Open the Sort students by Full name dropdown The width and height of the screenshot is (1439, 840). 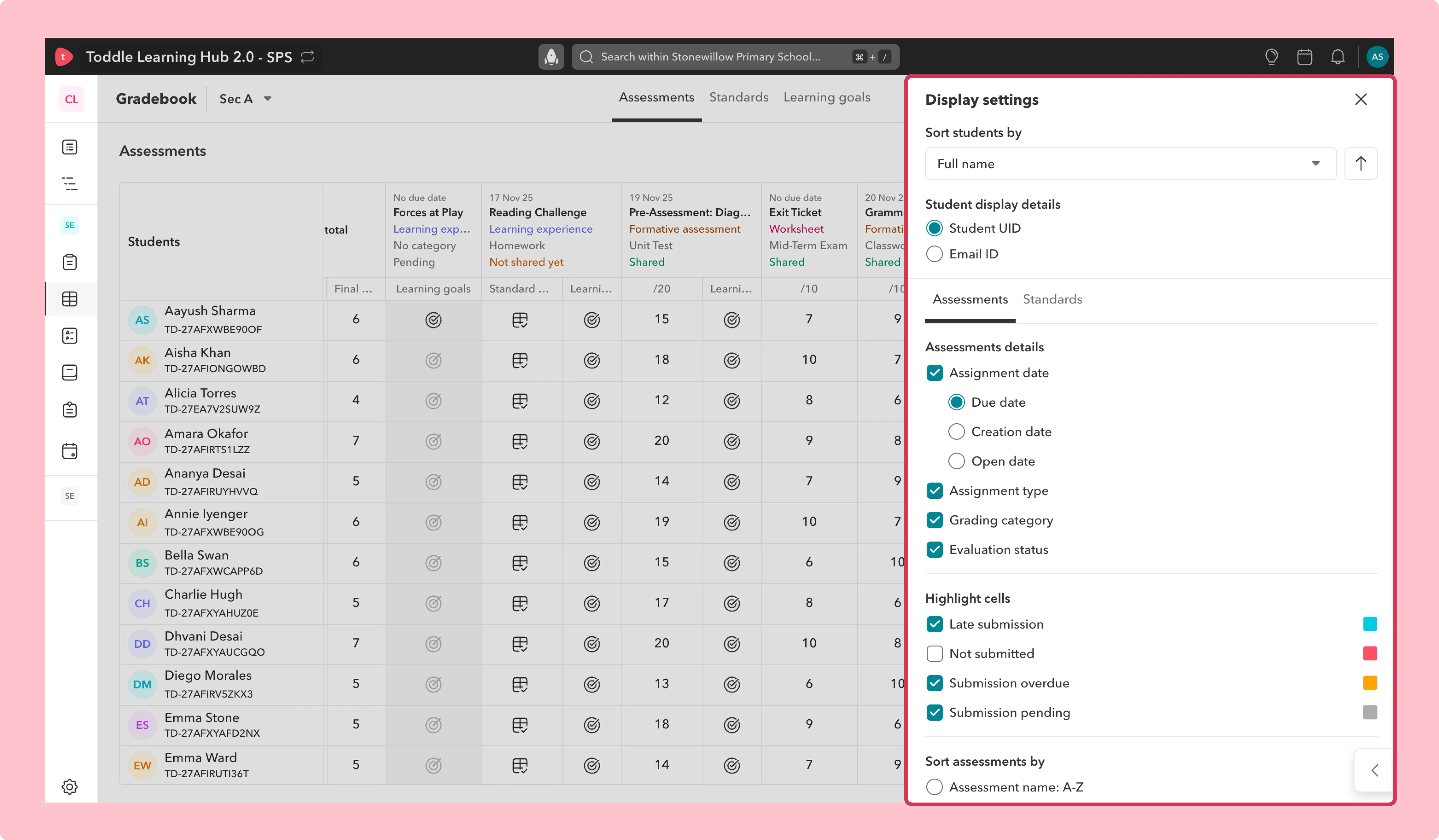point(1131,164)
